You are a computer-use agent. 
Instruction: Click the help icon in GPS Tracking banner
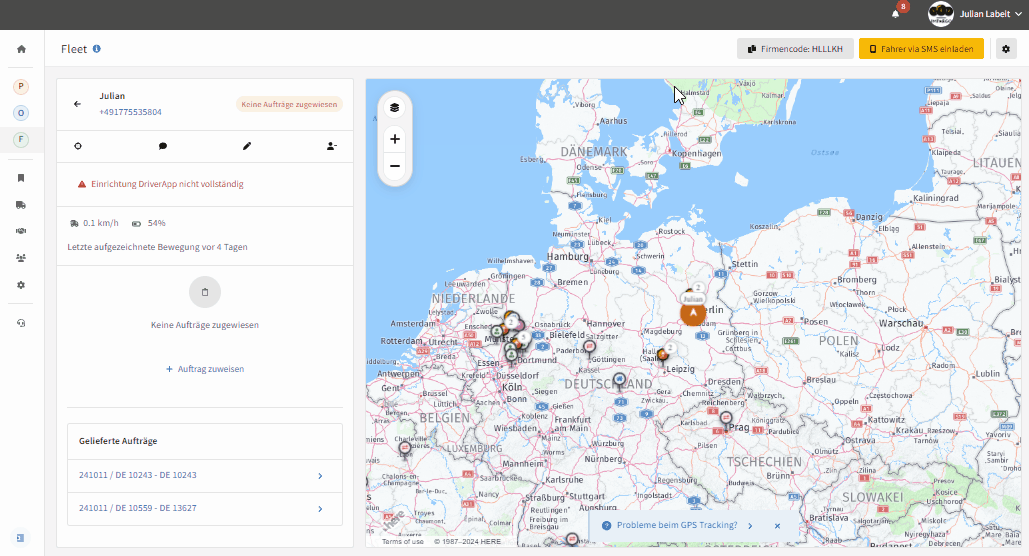(606, 525)
